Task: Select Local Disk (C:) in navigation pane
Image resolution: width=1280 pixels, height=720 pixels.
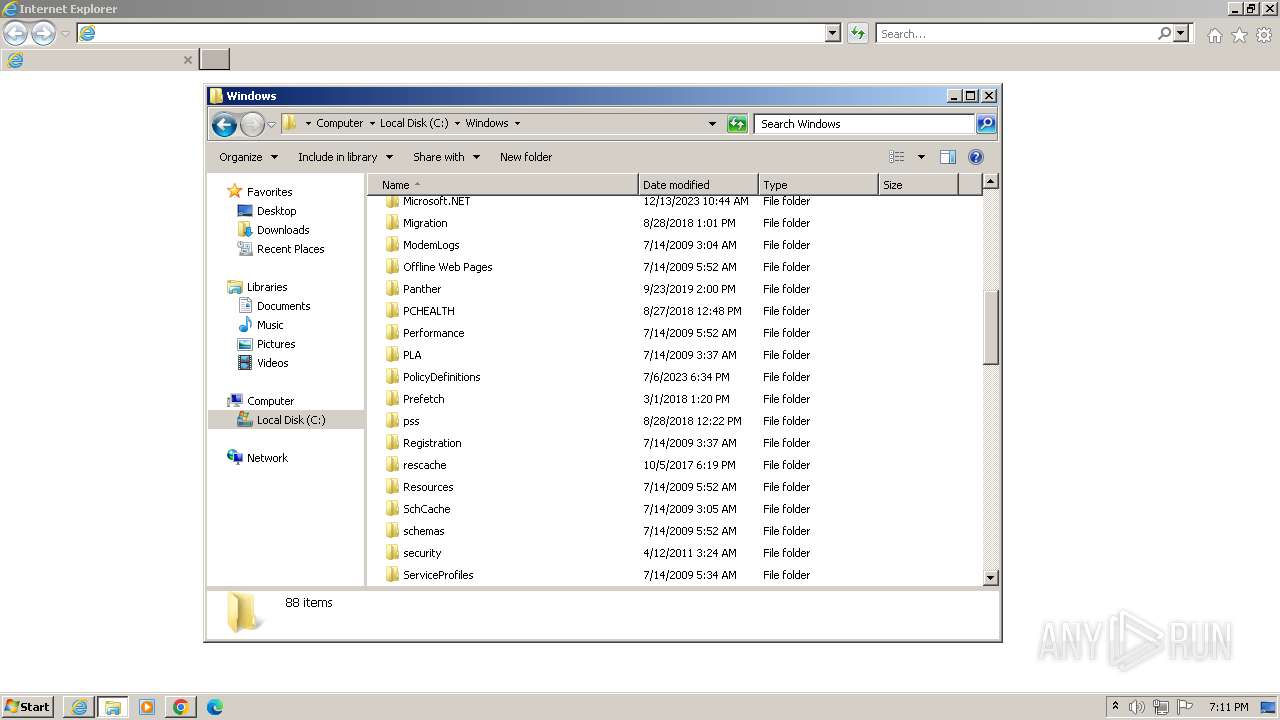Action: (291, 420)
